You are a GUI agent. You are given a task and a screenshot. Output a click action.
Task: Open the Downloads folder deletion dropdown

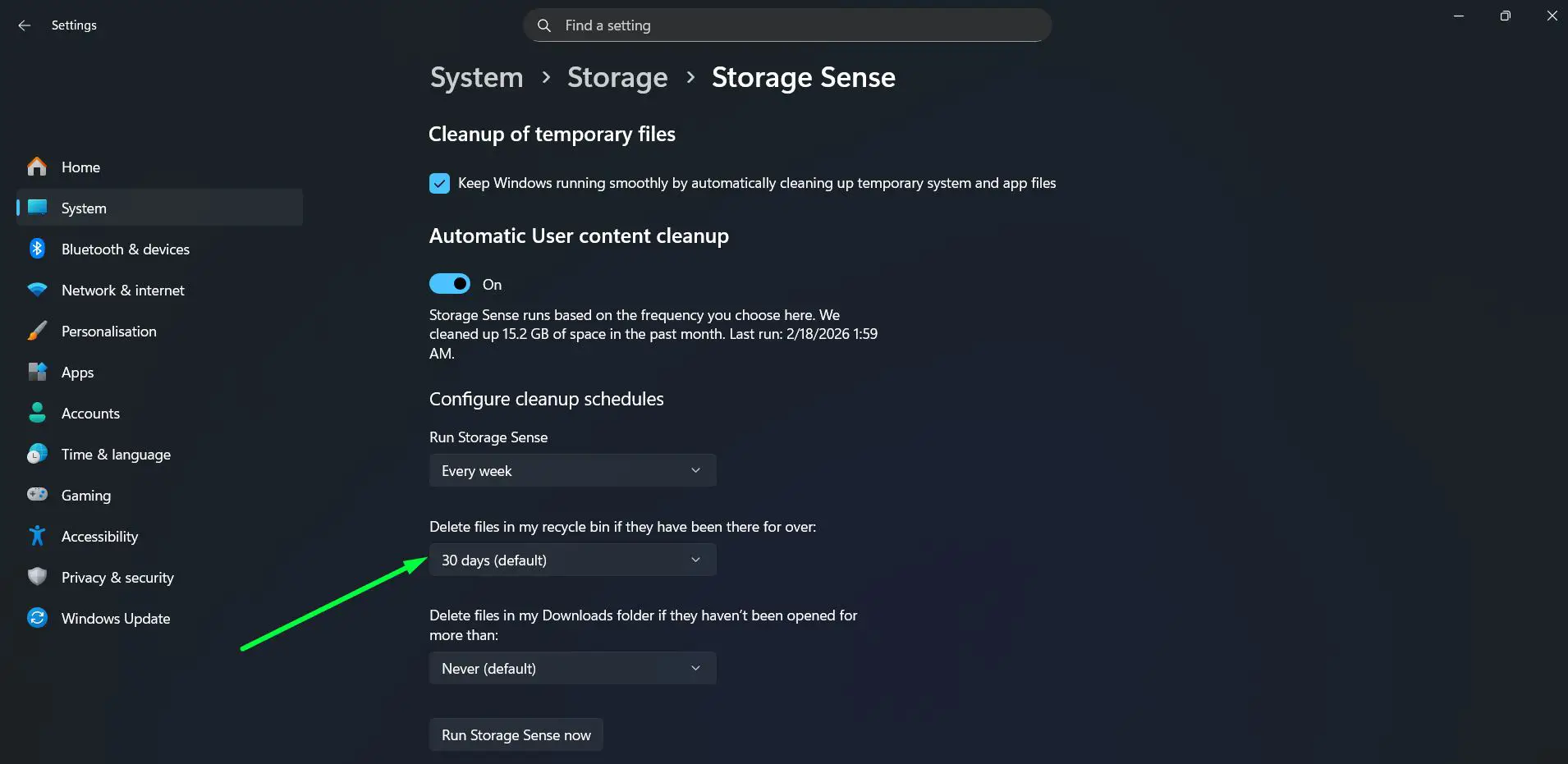click(572, 668)
